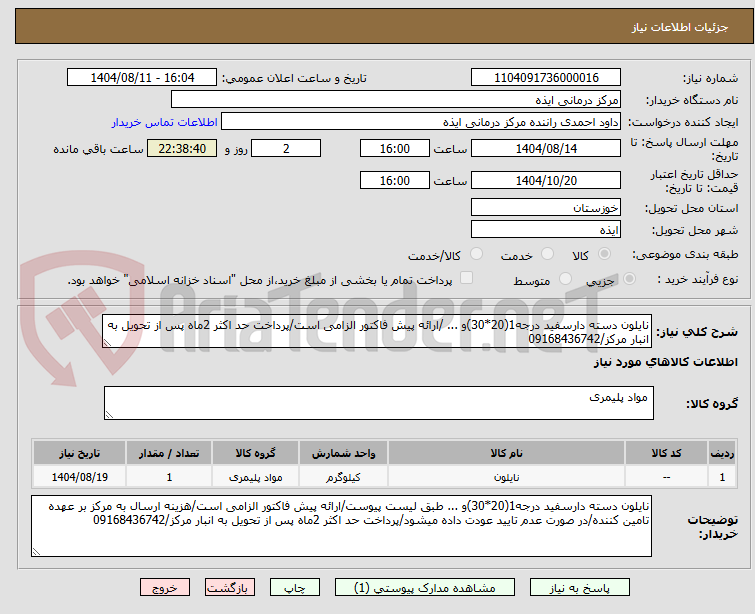Click the city field ایذه
This screenshot has height=614, width=755.
[x=546, y=230]
